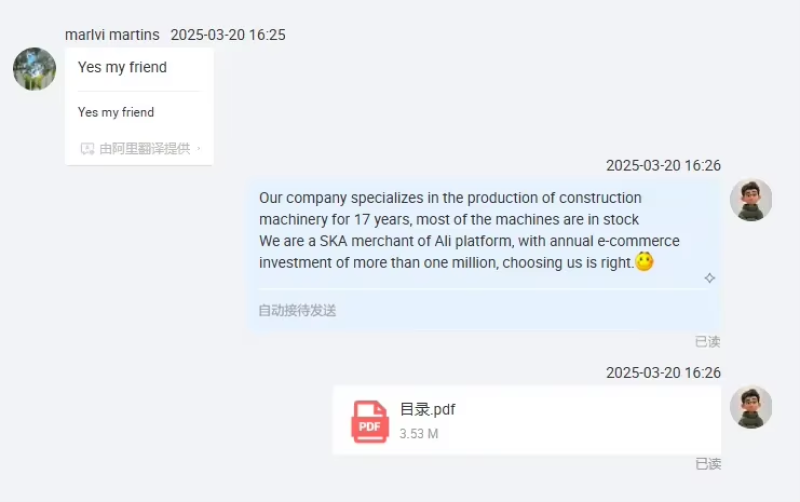Click the auto-reply company introduction message
Screen dimensions: 800x502
click(x=468, y=230)
